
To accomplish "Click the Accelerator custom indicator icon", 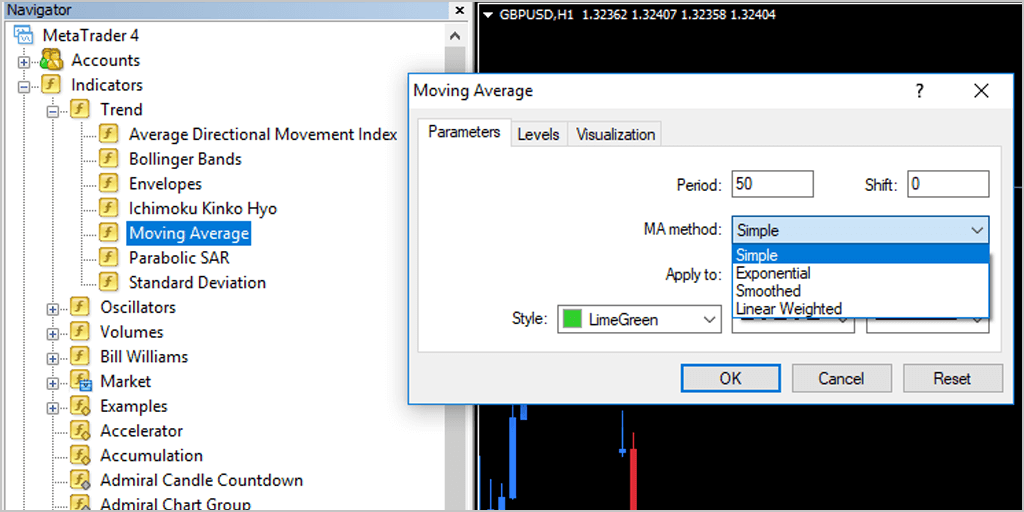I will tap(80, 431).
